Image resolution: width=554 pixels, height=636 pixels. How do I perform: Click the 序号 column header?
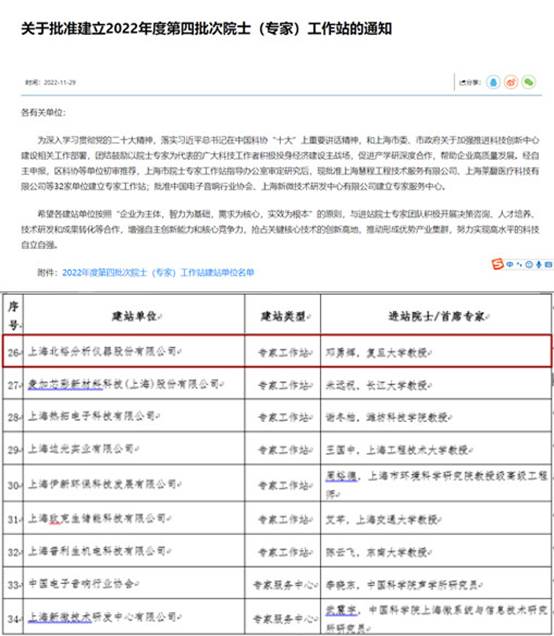point(13,315)
